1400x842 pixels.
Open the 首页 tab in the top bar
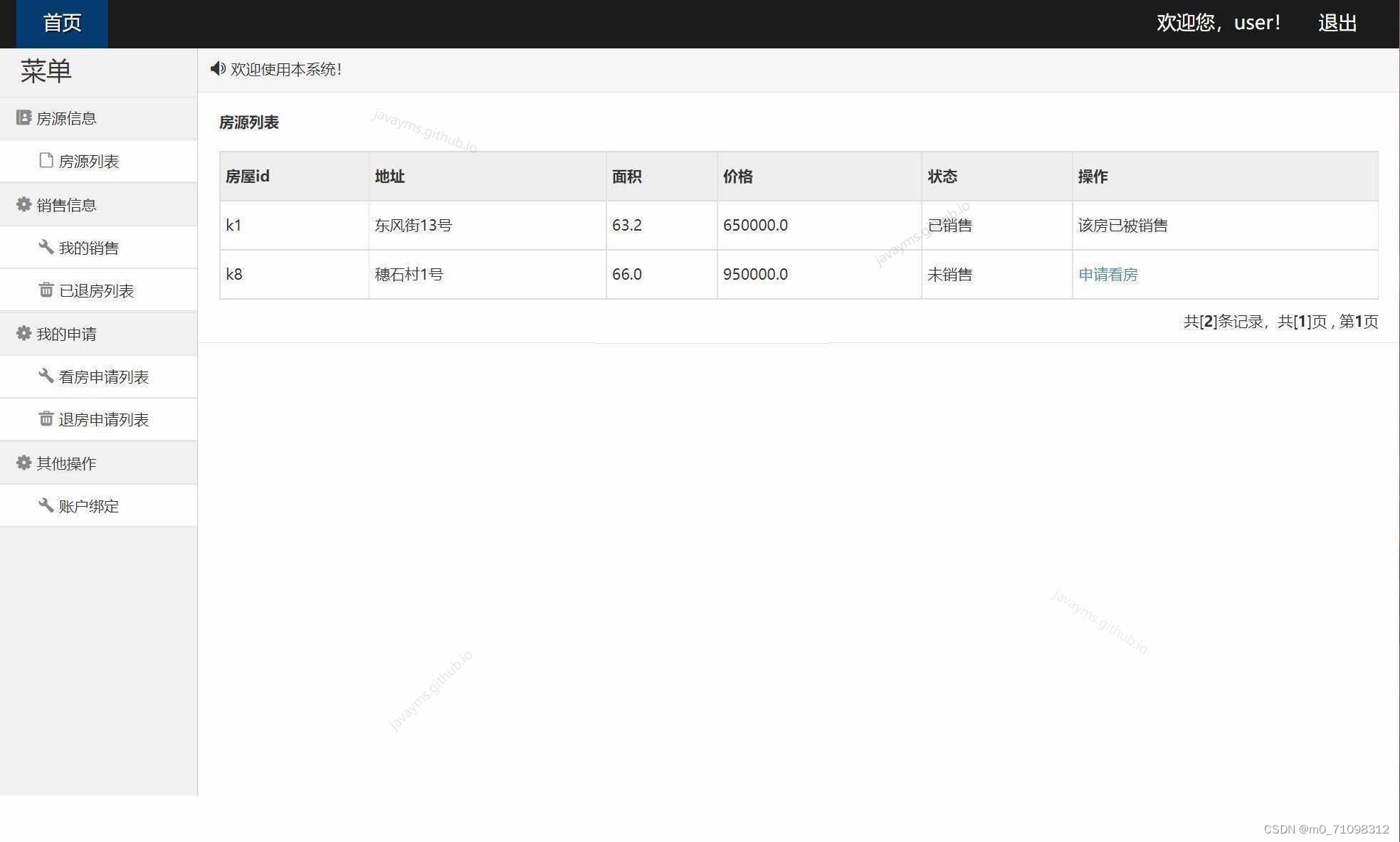pos(62,23)
